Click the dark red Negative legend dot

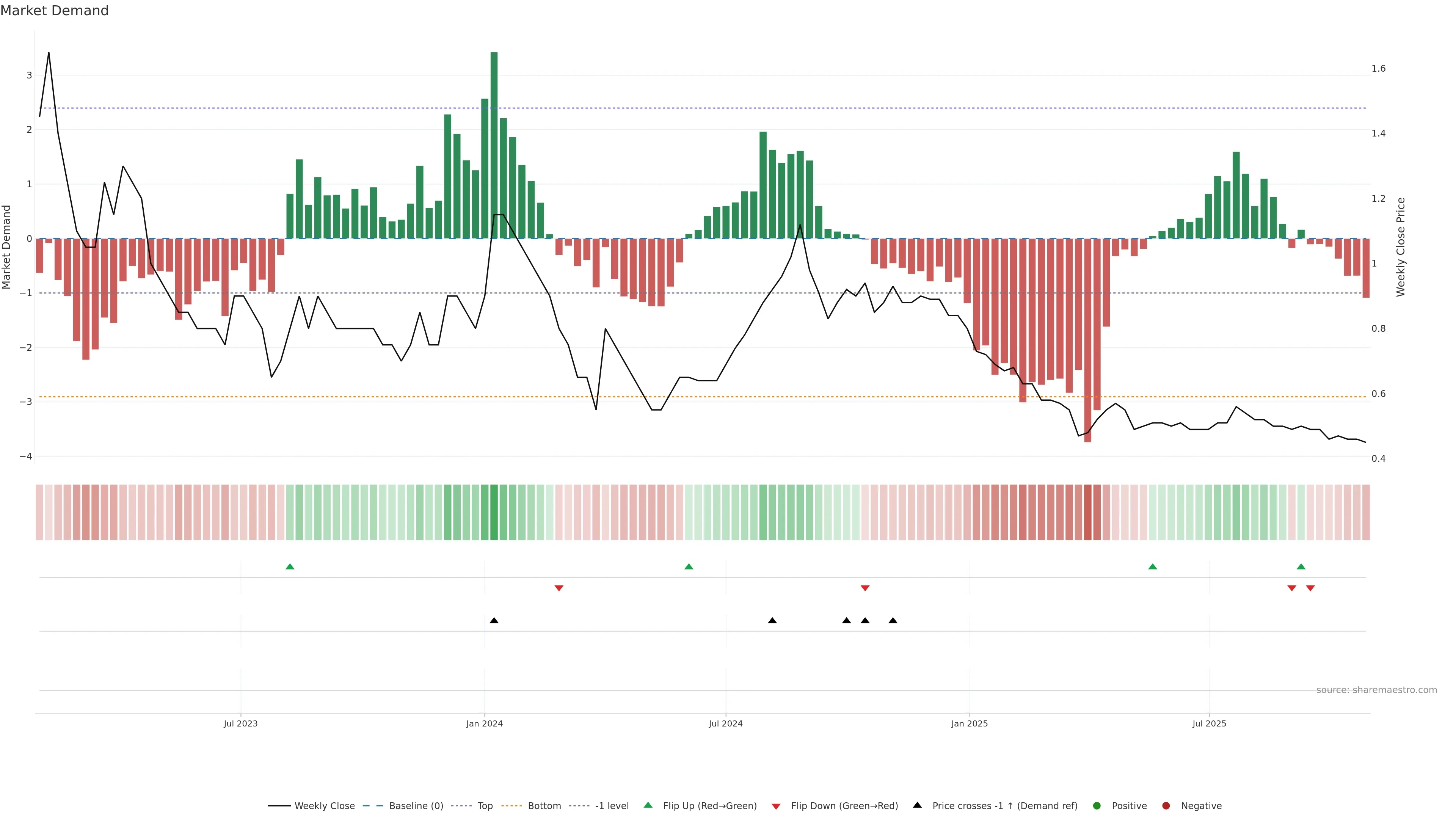pyautogui.click(x=1166, y=806)
